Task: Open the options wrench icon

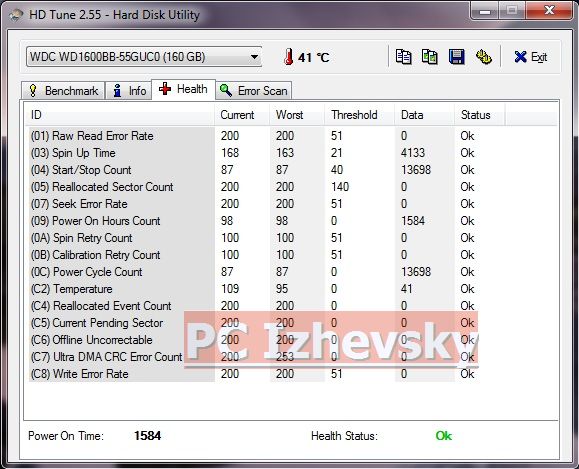Action: (x=483, y=57)
